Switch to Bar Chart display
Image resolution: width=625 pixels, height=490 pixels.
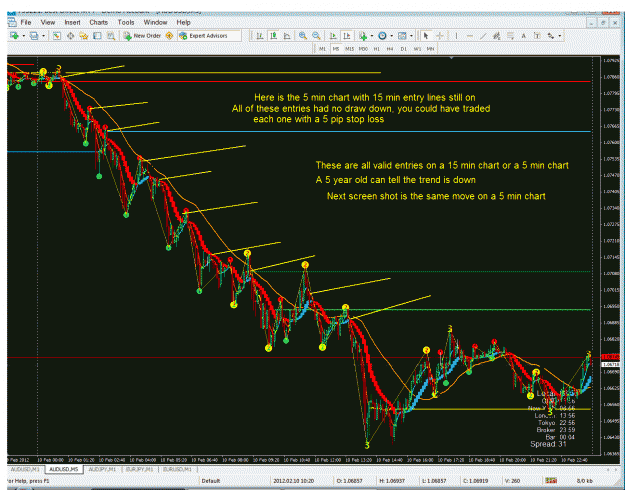pos(260,36)
